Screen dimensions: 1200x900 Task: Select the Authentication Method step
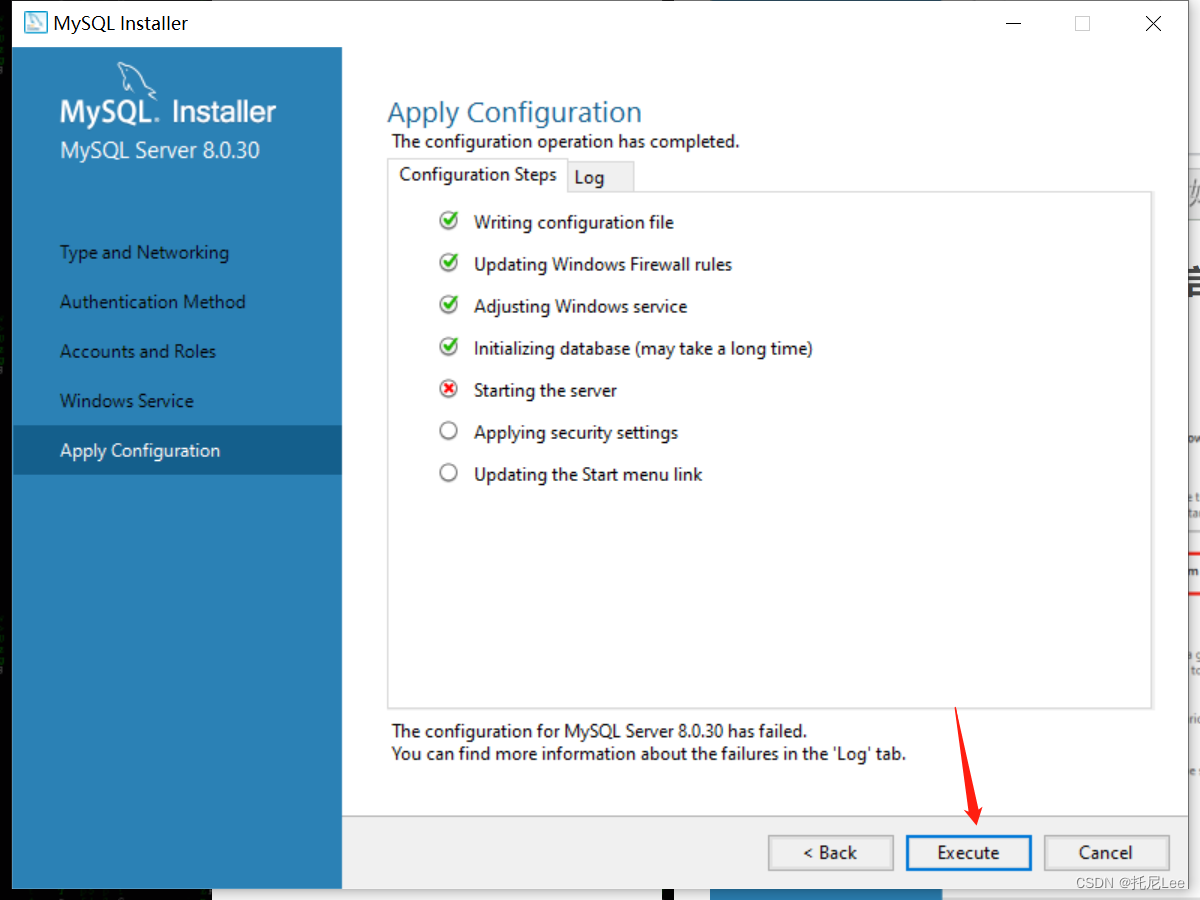coord(152,301)
